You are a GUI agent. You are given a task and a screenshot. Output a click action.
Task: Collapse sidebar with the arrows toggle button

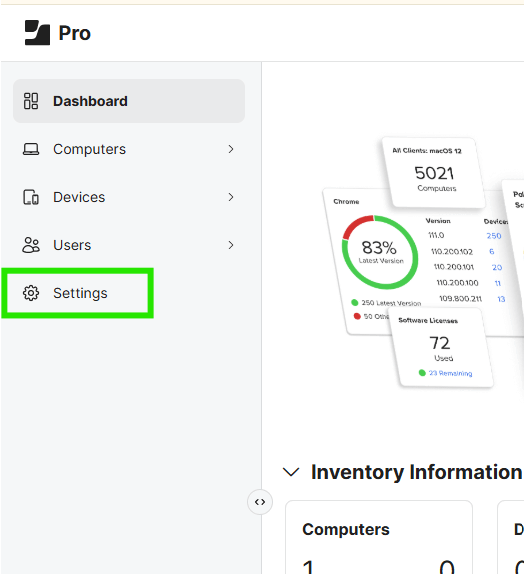click(260, 502)
